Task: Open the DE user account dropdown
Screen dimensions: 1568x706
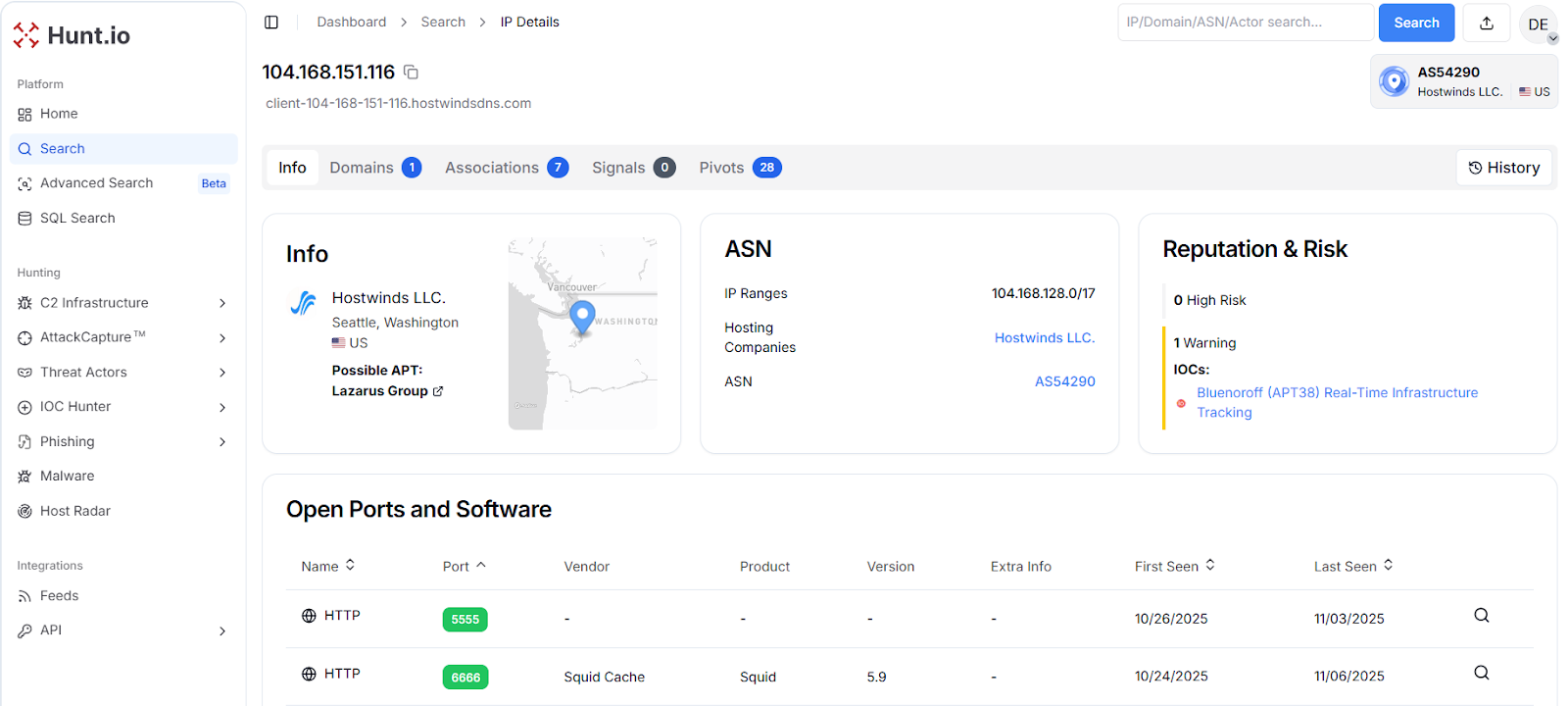Action: (x=1539, y=25)
